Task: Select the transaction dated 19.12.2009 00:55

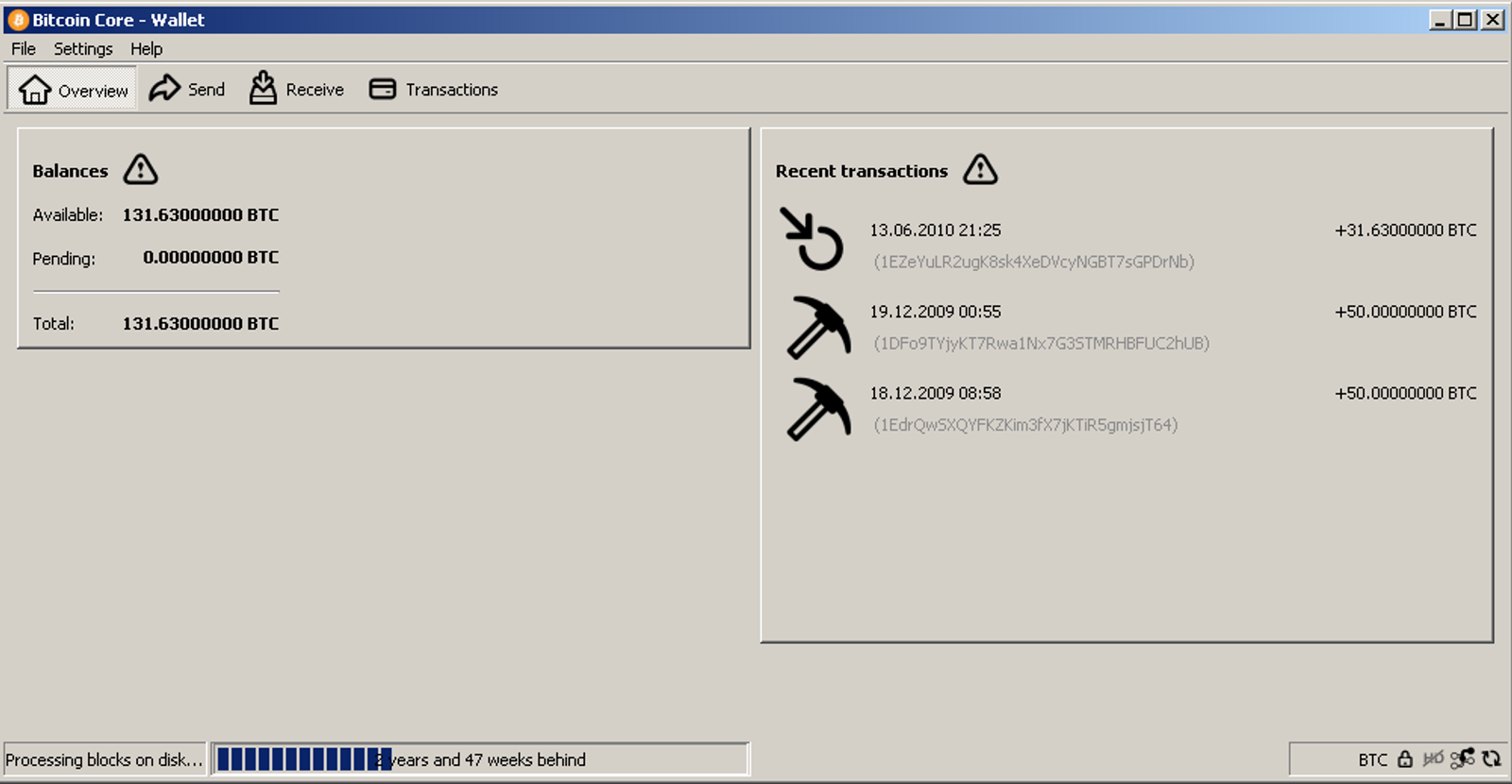Action: click(x=1127, y=327)
